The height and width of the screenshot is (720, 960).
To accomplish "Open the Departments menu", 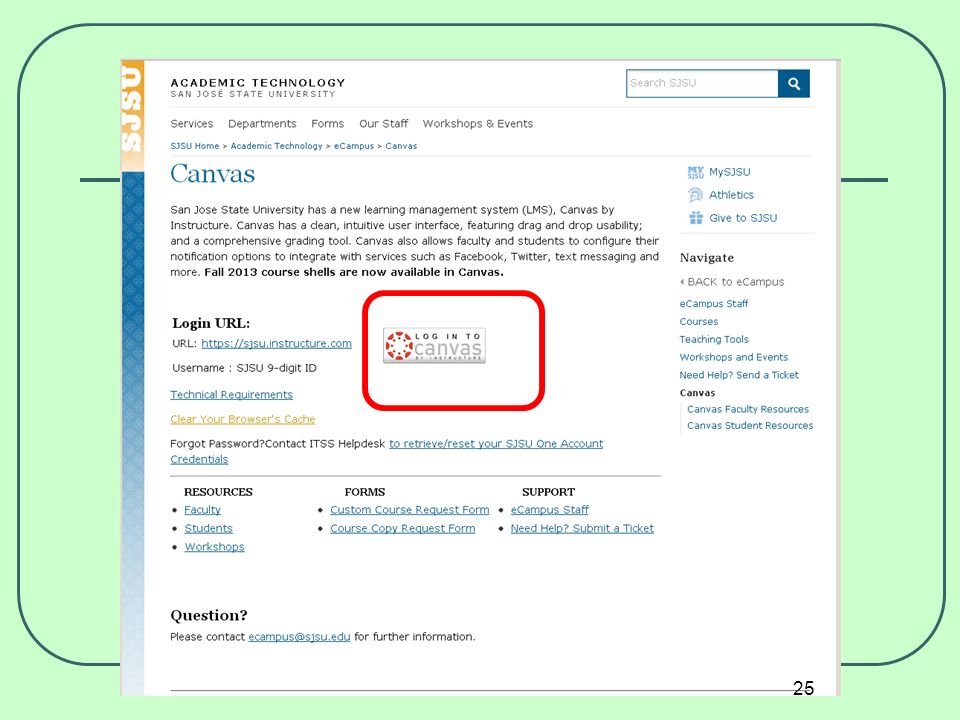I will click(262, 124).
